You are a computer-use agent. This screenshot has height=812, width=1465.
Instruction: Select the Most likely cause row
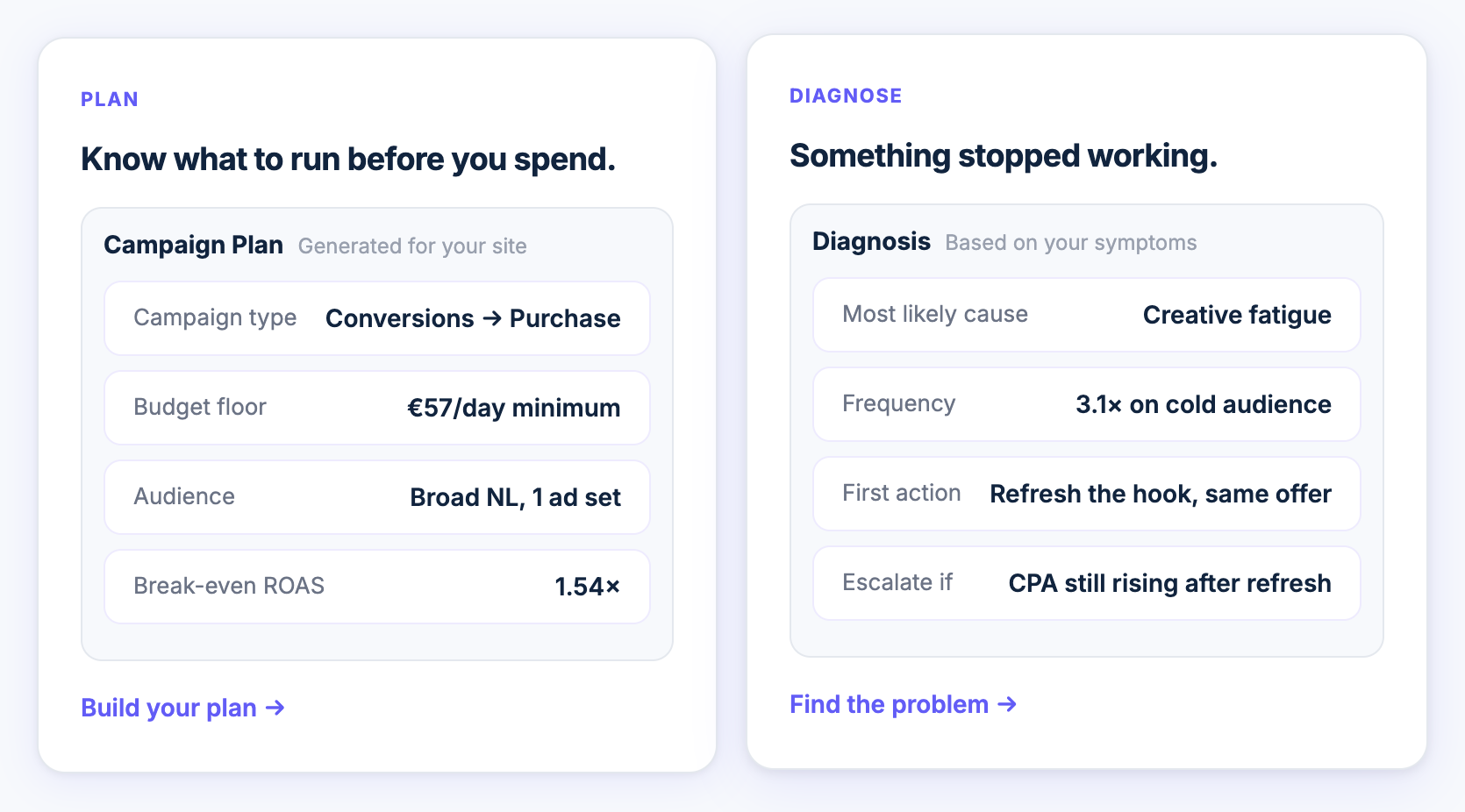pos(1086,315)
